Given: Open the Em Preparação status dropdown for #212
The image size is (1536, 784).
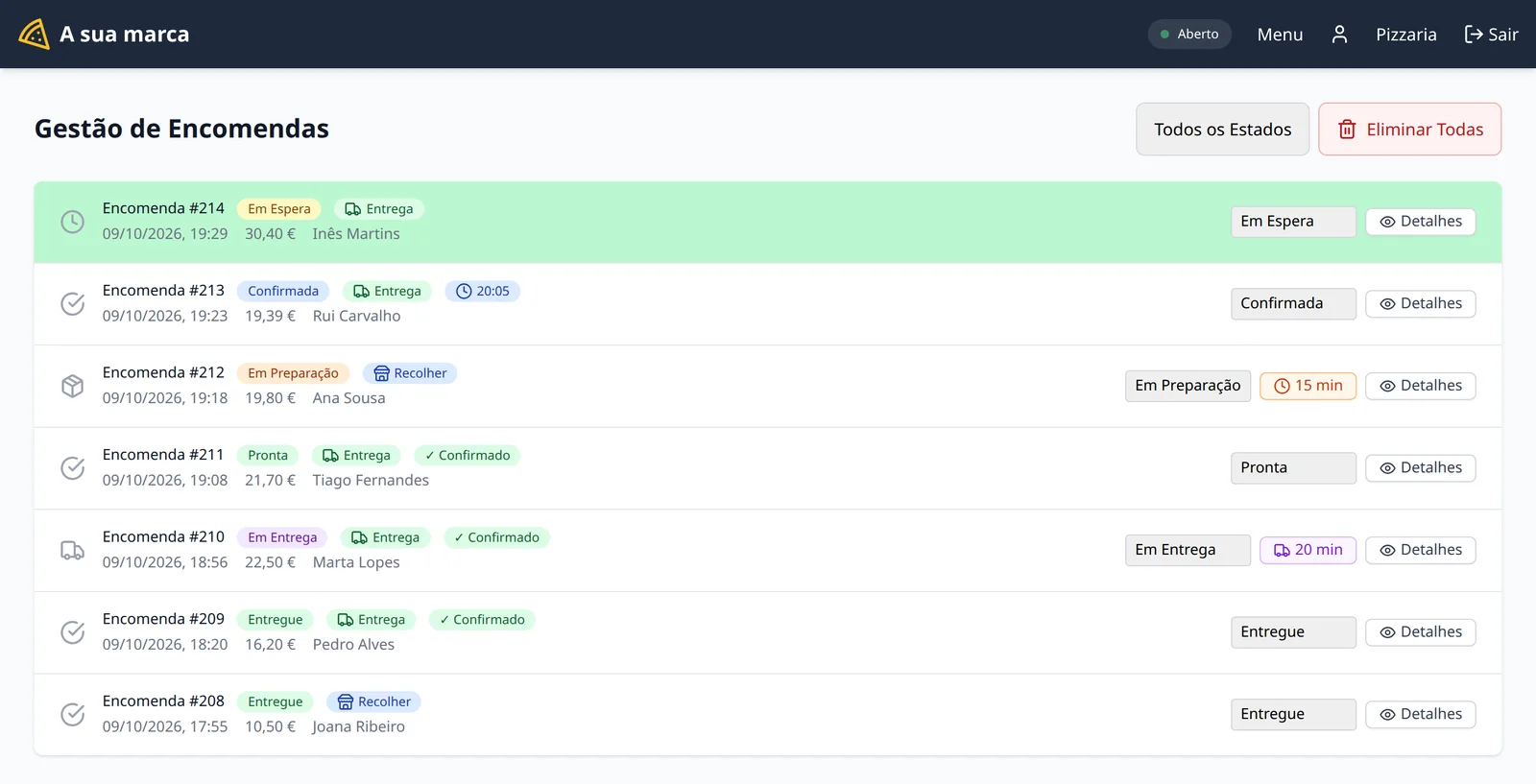Looking at the screenshot, I should coord(1188,386).
